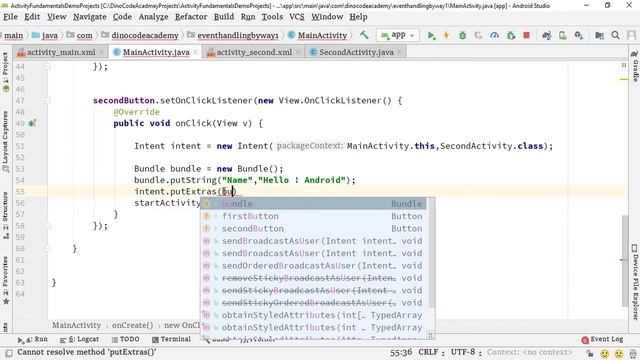640x360 pixels.
Task: Open the File menu
Action: 10,17
